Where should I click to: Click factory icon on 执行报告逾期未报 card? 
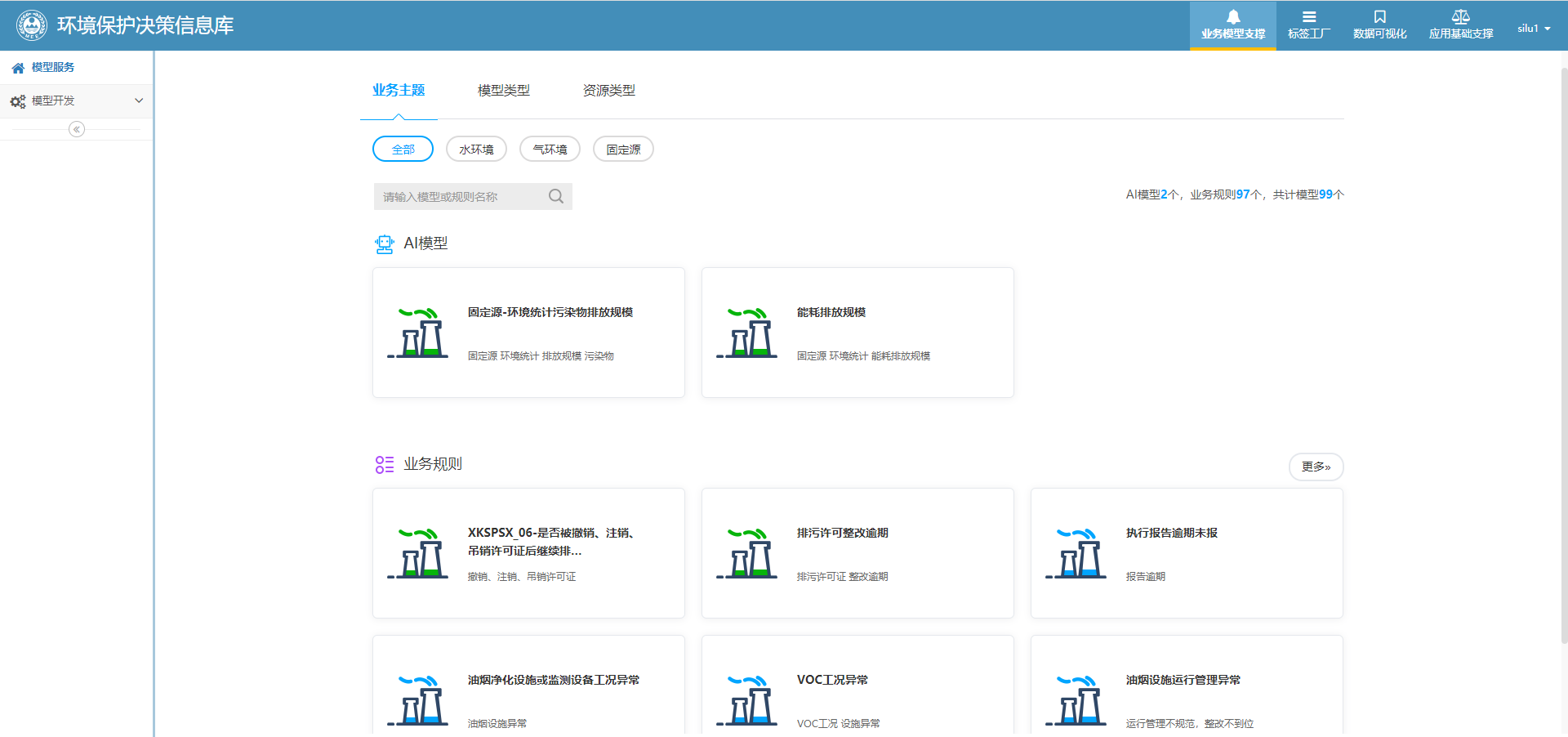point(1076,554)
